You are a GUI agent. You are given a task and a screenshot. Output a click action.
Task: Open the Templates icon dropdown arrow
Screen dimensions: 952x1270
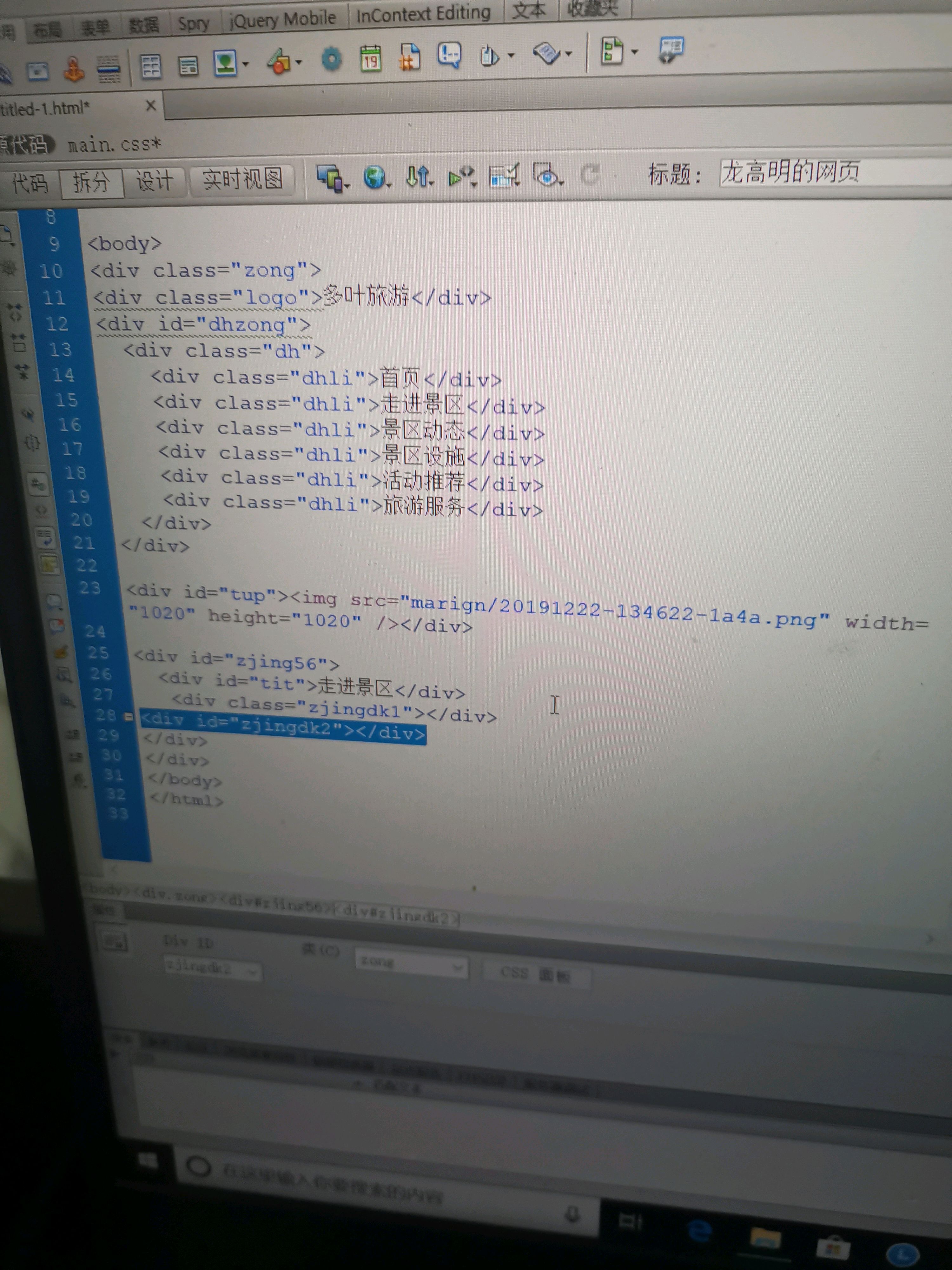pos(635,52)
